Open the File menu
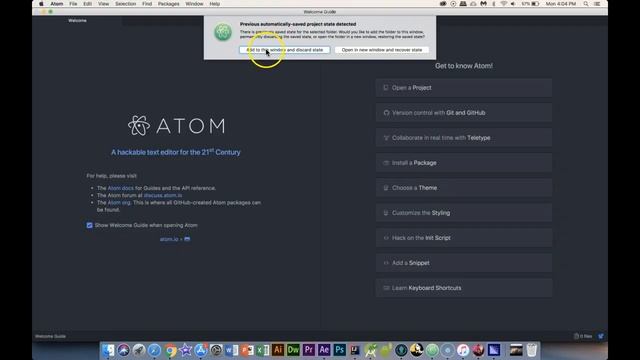Viewport: 640px width, 360px height. coord(73,4)
